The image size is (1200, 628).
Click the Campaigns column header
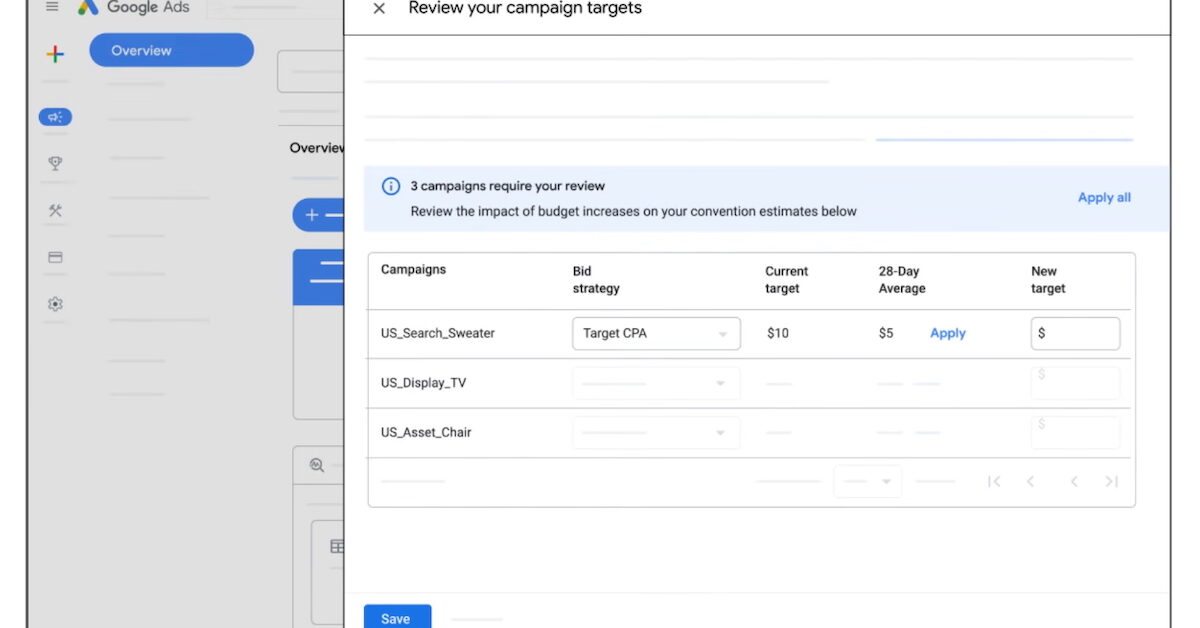[413, 270]
